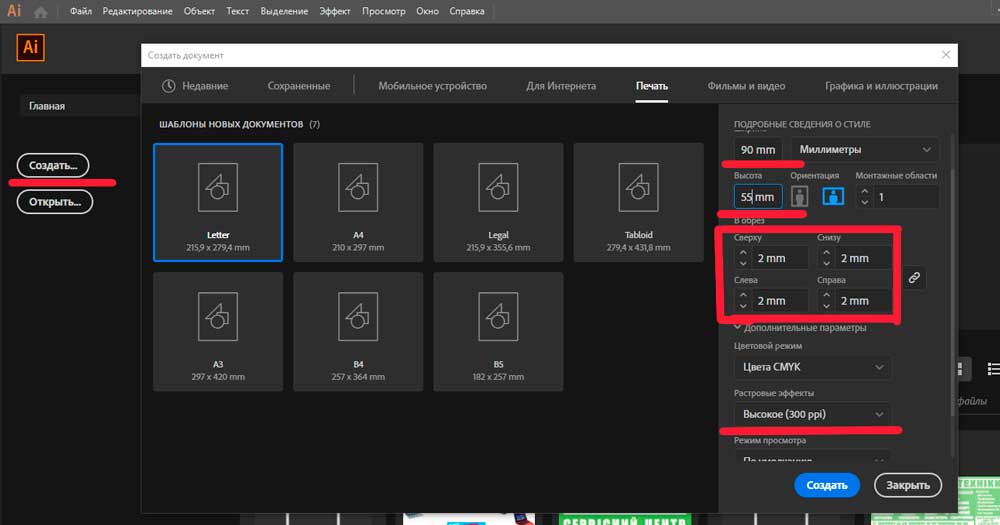
Task: Click the list view icon behind the dialog
Action: (993, 369)
